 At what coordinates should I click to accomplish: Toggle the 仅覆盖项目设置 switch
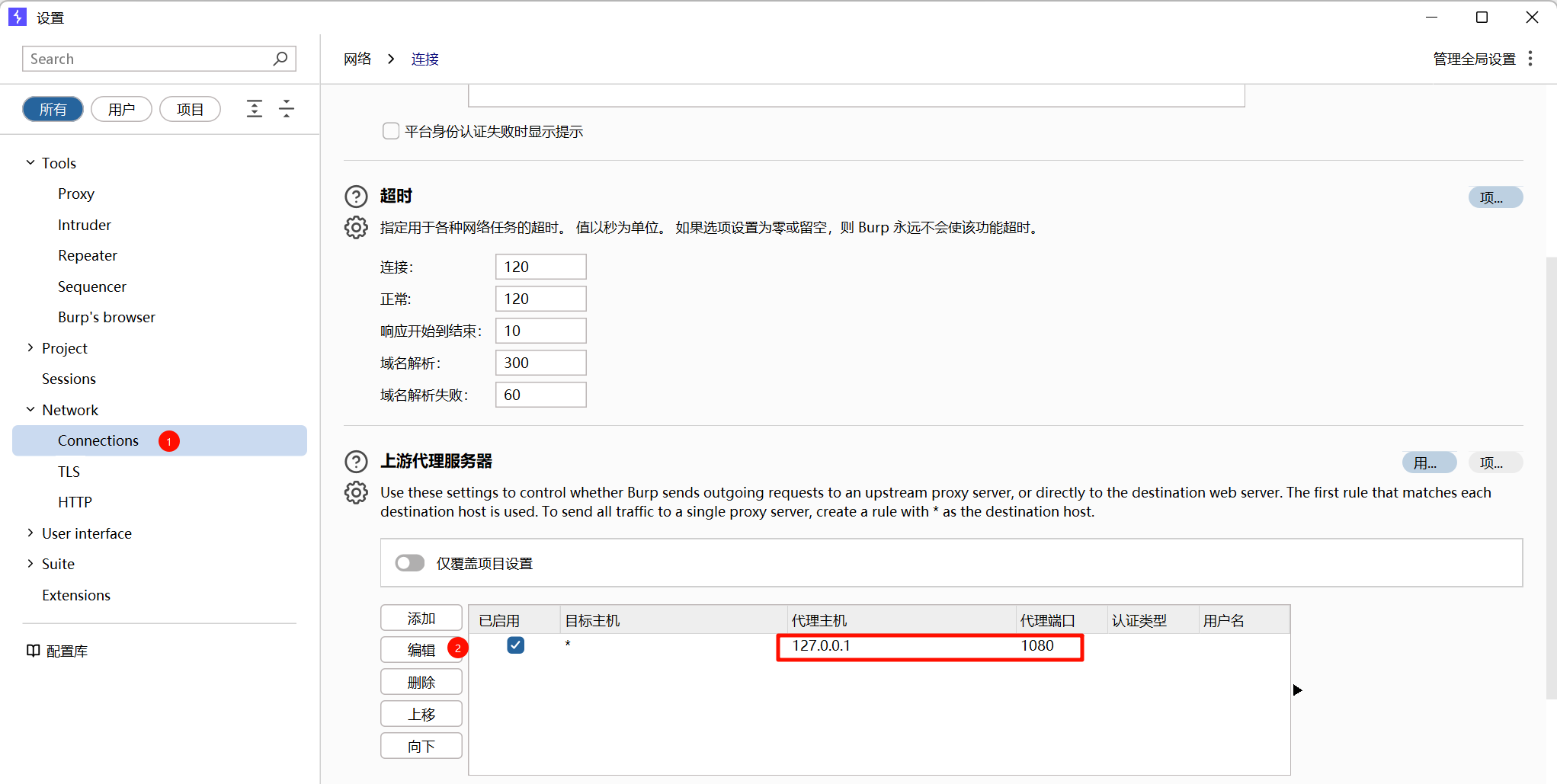coord(410,563)
